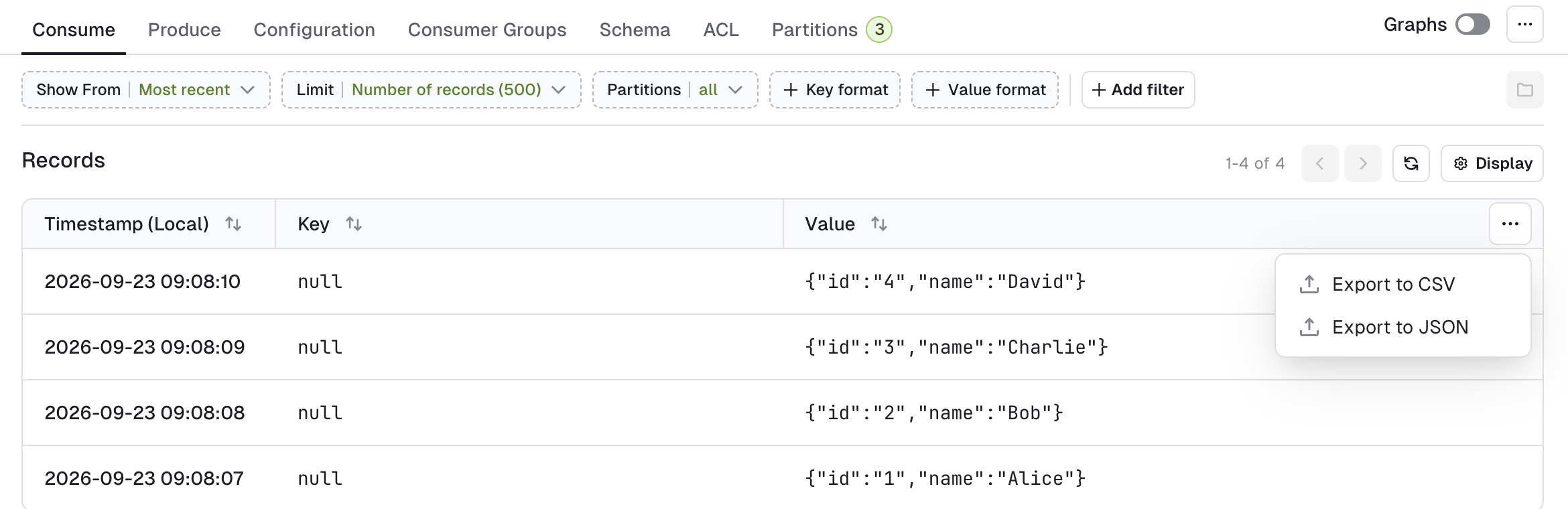Add a Value format filter
This screenshot has height=509, width=1568.
(985, 90)
